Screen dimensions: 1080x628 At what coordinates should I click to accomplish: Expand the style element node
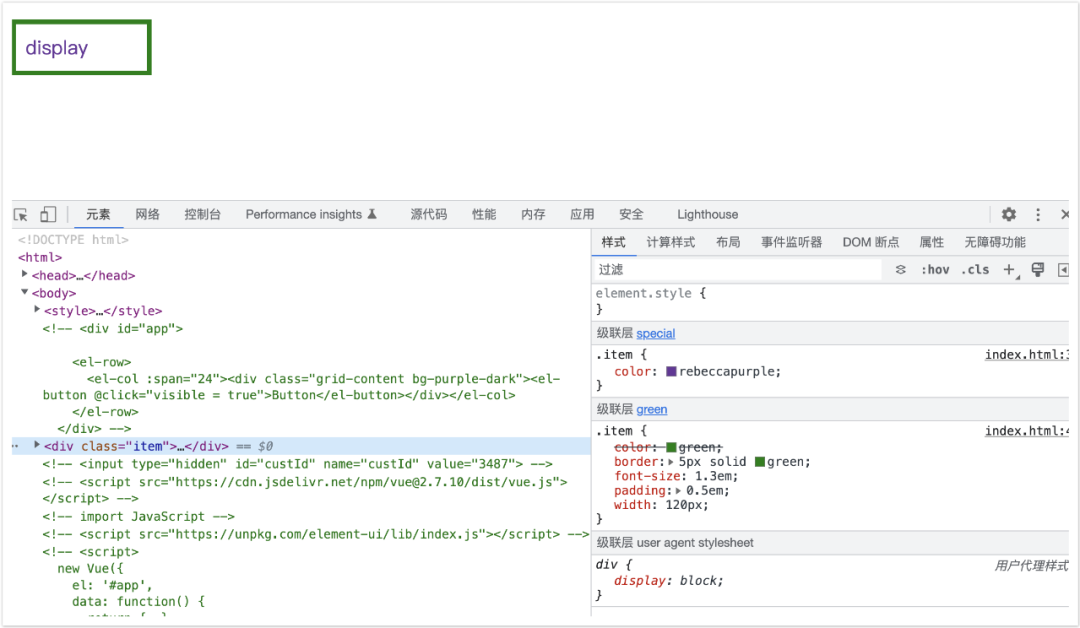(37, 310)
